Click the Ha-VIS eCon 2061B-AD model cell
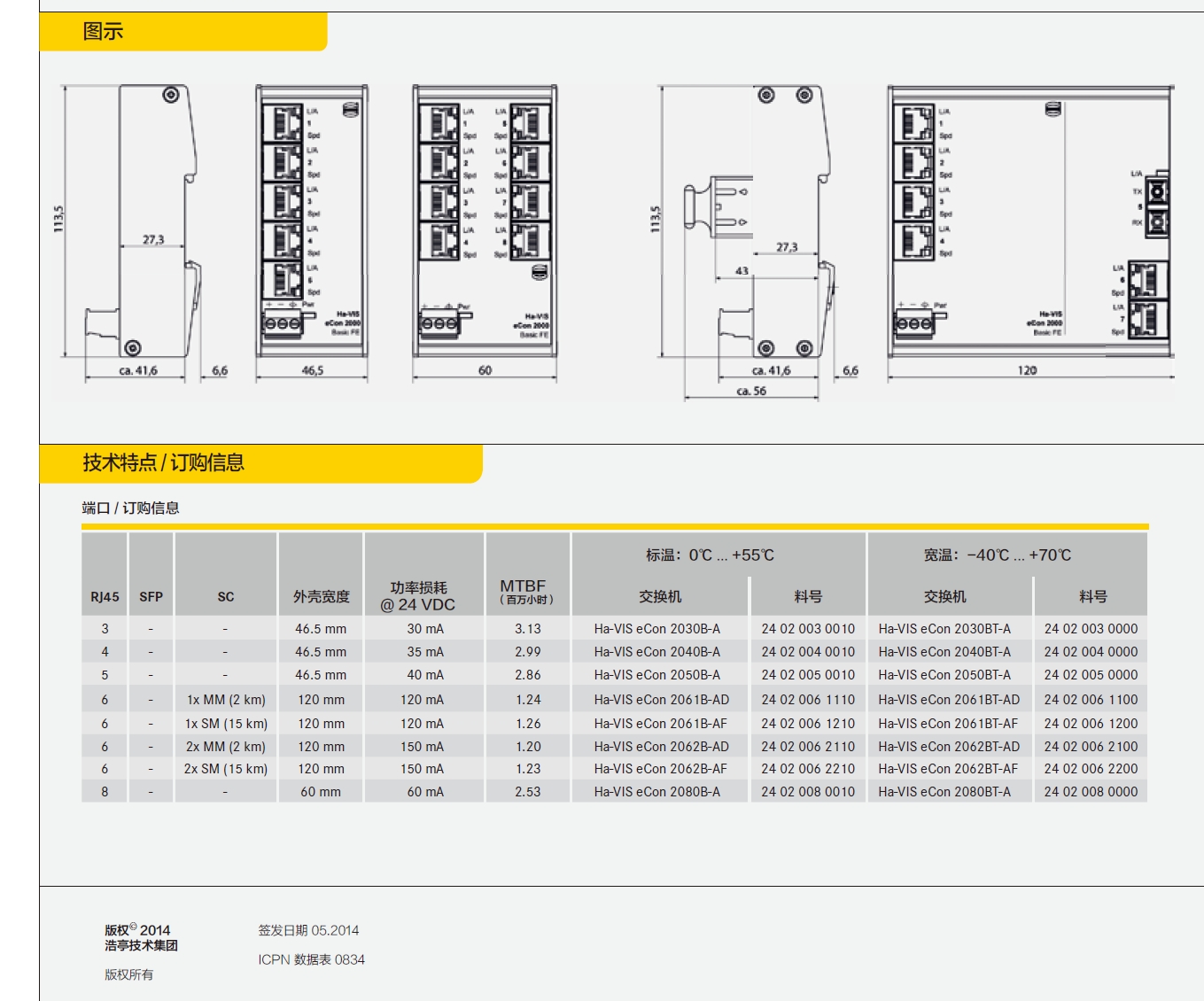Image resolution: width=1204 pixels, height=1001 pixels. pos(662,700)
